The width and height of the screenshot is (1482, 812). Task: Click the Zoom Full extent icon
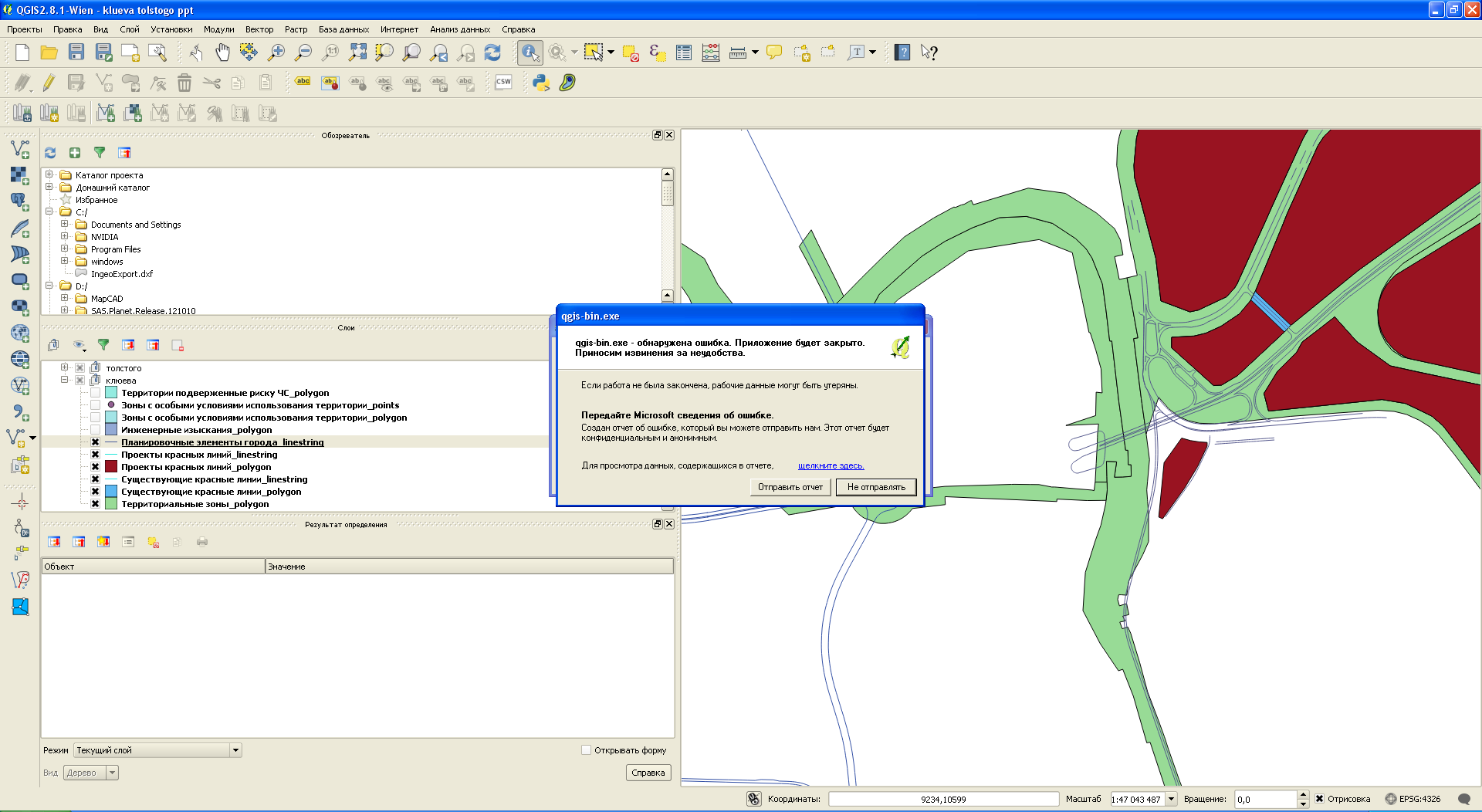click(357, 52)
